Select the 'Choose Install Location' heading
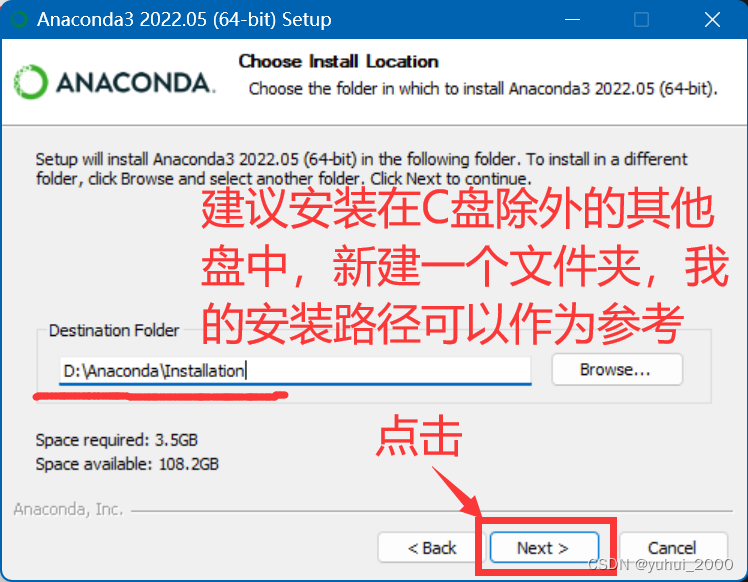This screenshot has height=582, width=748. (338, 61)
